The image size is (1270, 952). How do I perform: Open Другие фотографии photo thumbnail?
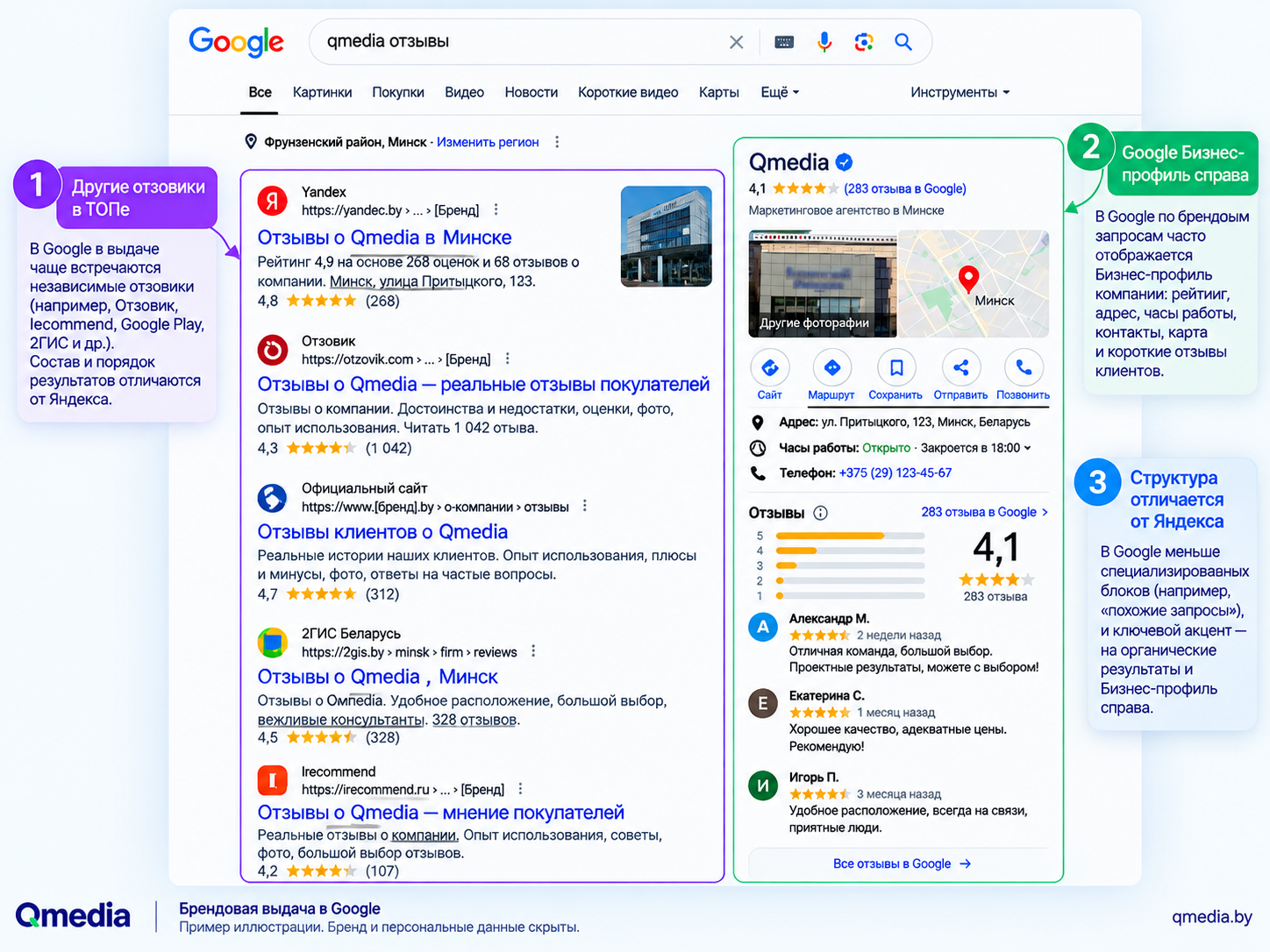pos(823,284)
